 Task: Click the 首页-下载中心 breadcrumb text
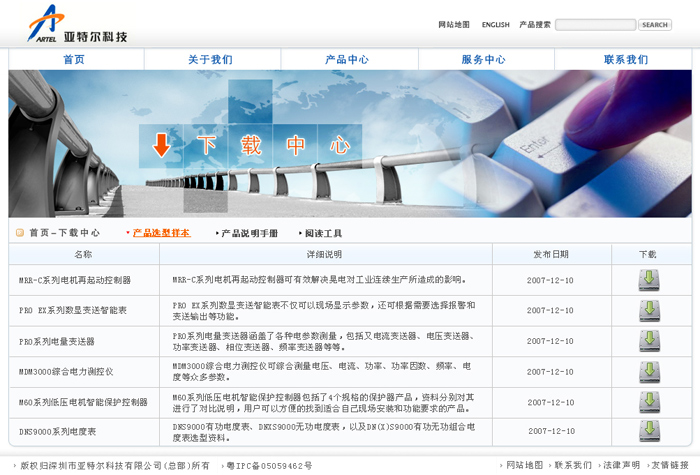(x=65, y=233)
